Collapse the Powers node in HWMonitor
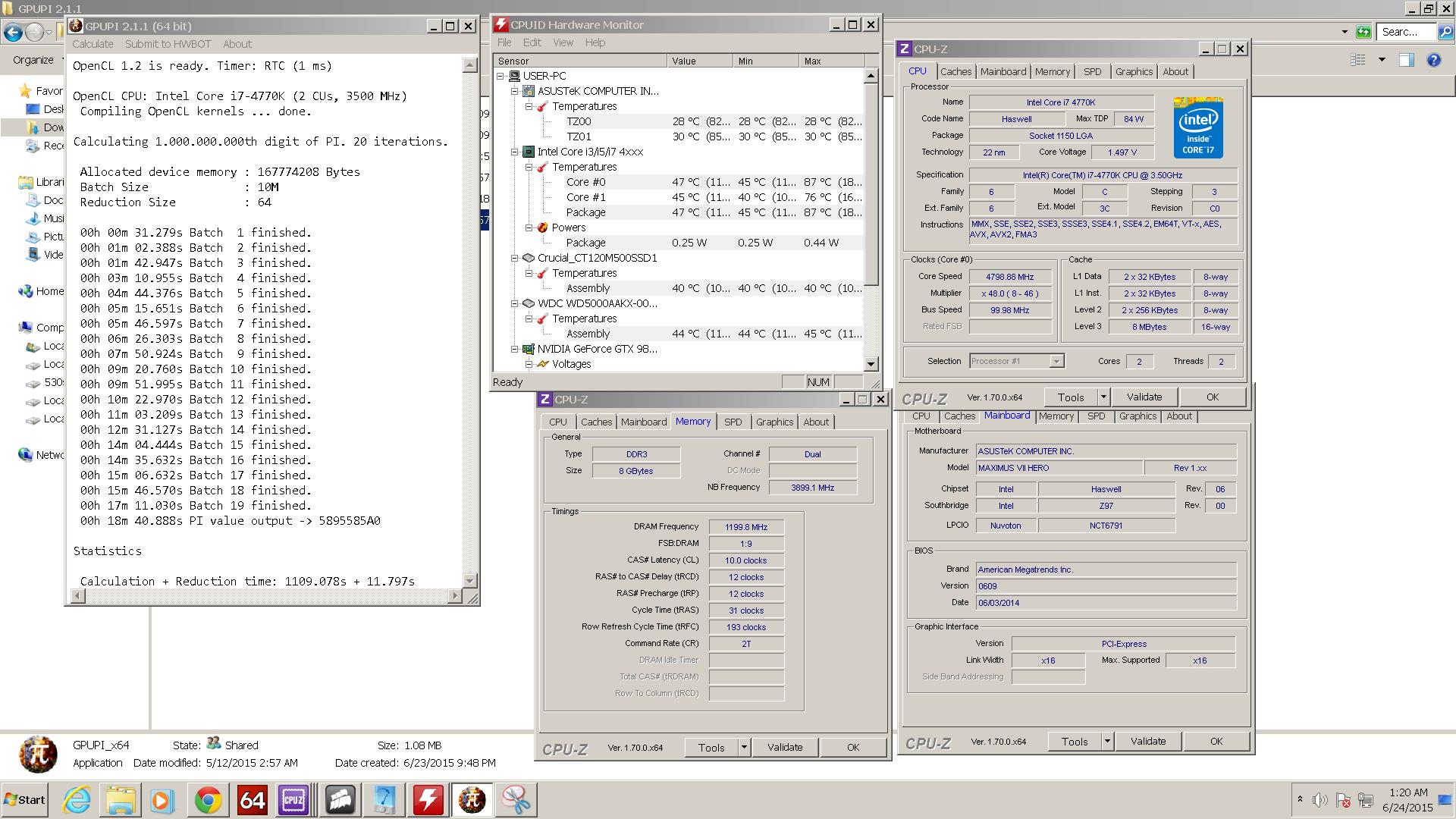The image size is (1456, 819). coord(529,227)
